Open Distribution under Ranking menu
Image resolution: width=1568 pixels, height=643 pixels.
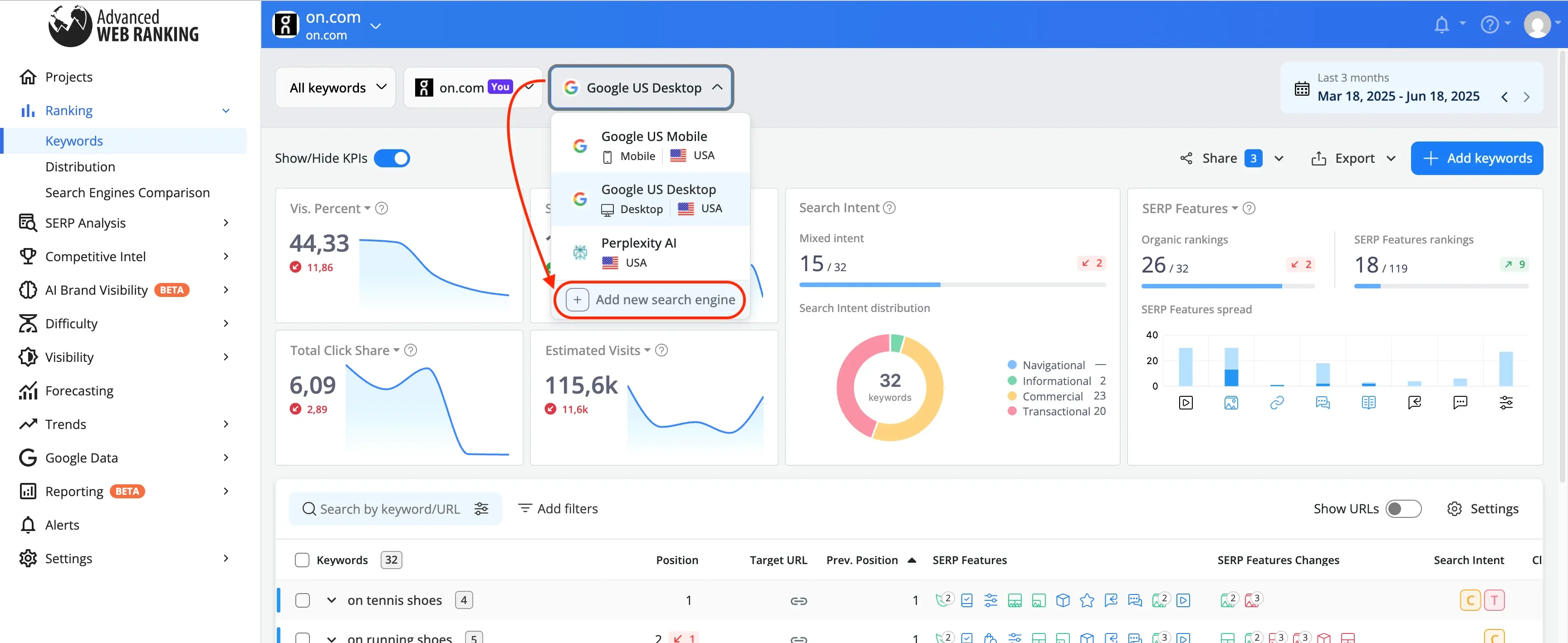pos(80,167)
